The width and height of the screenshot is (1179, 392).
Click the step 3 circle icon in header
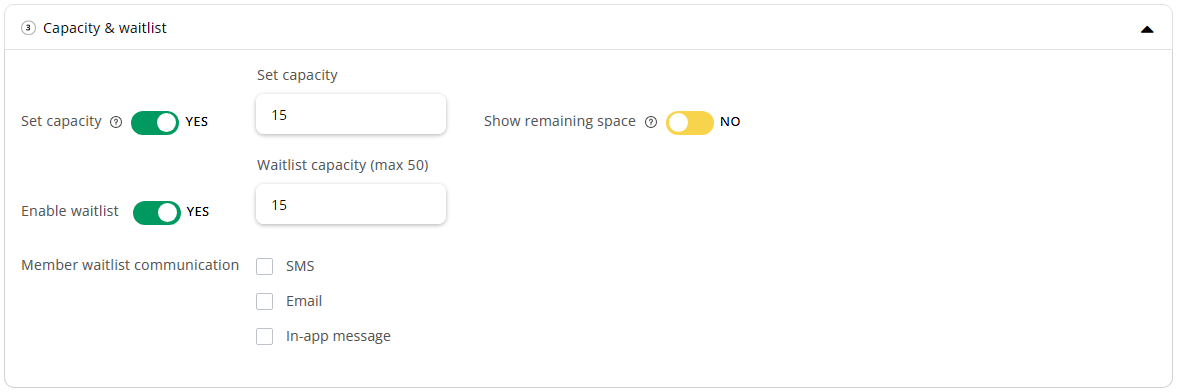click(x=29, y=28)
